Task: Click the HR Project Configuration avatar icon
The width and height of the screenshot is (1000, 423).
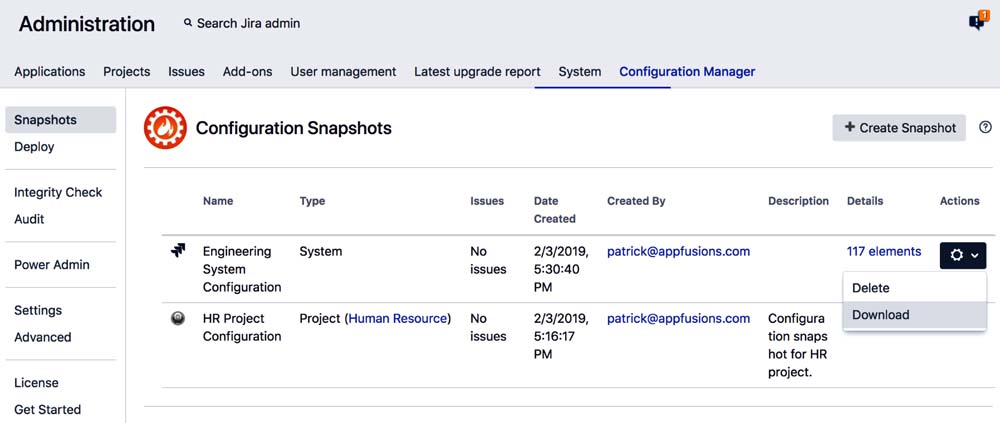Action: (178, 318)
